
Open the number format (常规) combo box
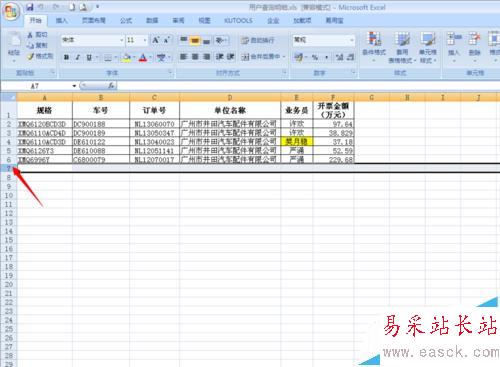pyautogui.click(x=324, y=40)
